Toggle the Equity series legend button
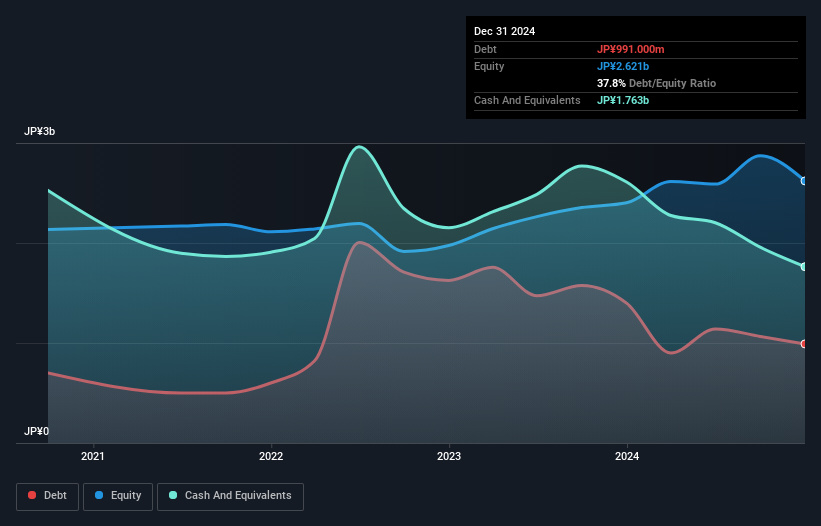 click(x=118, y=496)
